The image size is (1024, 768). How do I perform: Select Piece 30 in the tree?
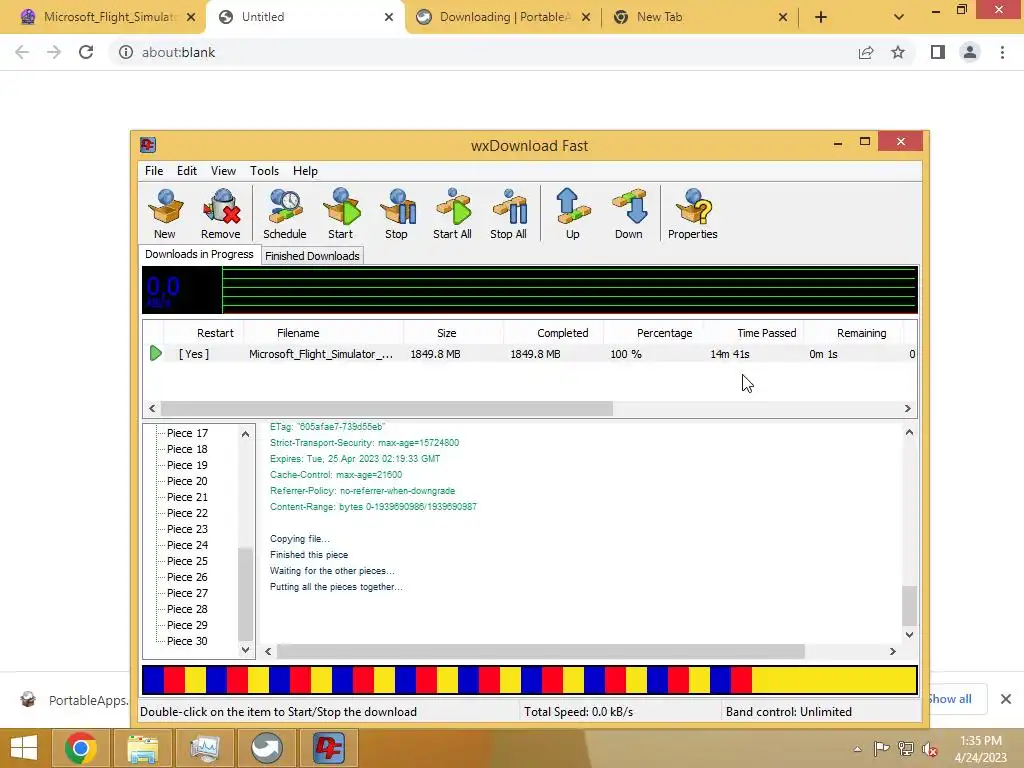pos(187,641)
